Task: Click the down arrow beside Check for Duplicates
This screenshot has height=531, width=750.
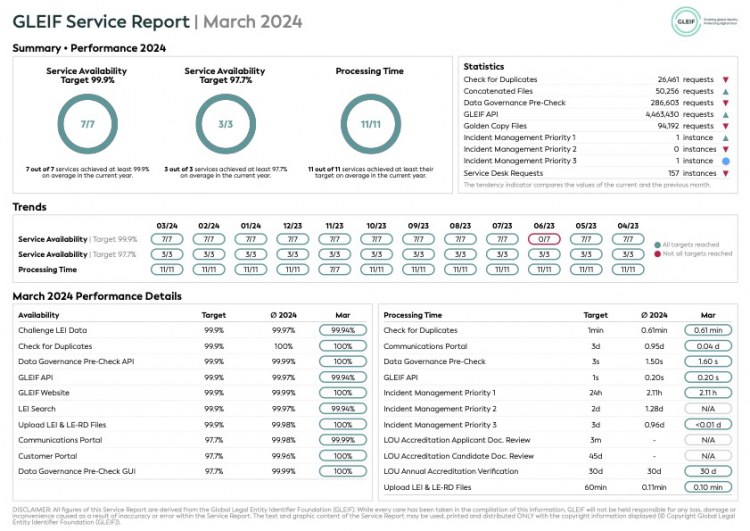Action: 725,79
